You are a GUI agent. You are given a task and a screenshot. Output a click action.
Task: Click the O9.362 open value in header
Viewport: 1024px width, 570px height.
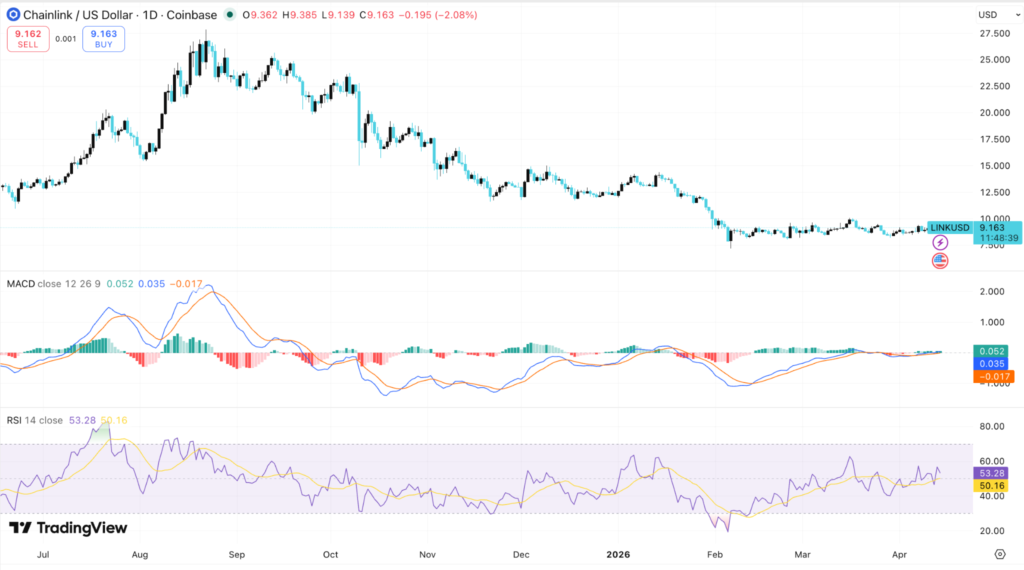(x=260, y=14)
